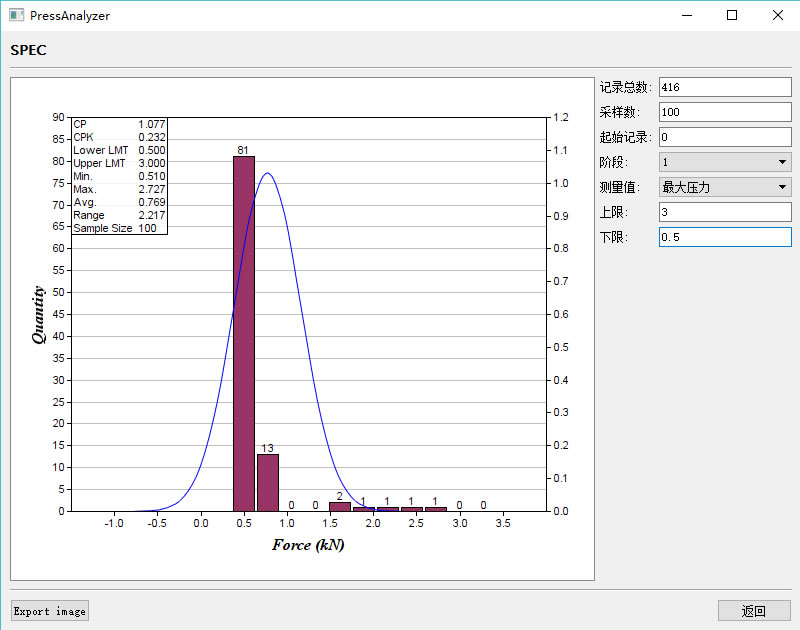This screenshot has width=800, height=630.
Task: Click the Min. value 0.510
Action: [152, 176]
